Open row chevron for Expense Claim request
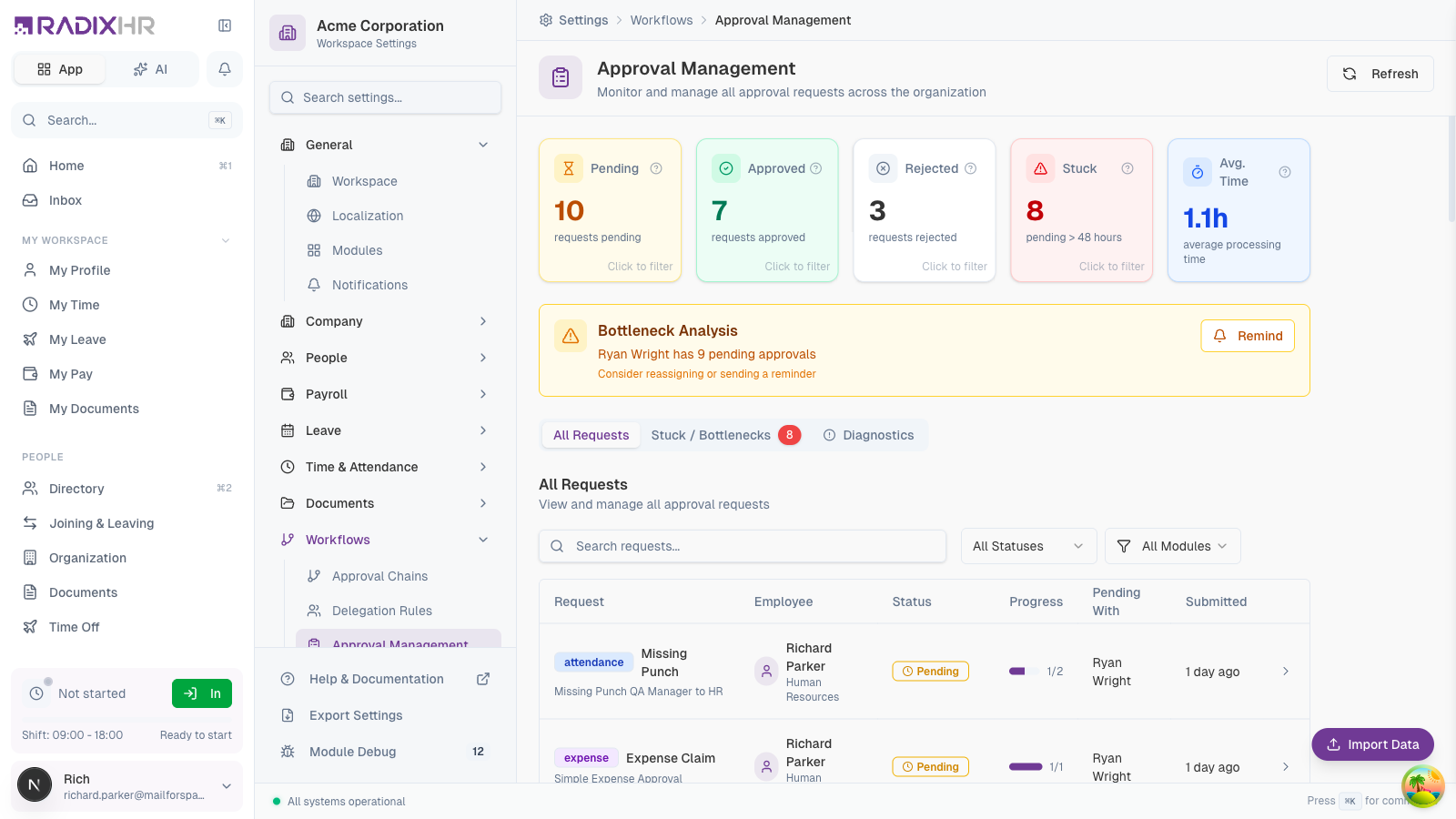Screen dimensions: 1456x819 (x=1286, y=767)
